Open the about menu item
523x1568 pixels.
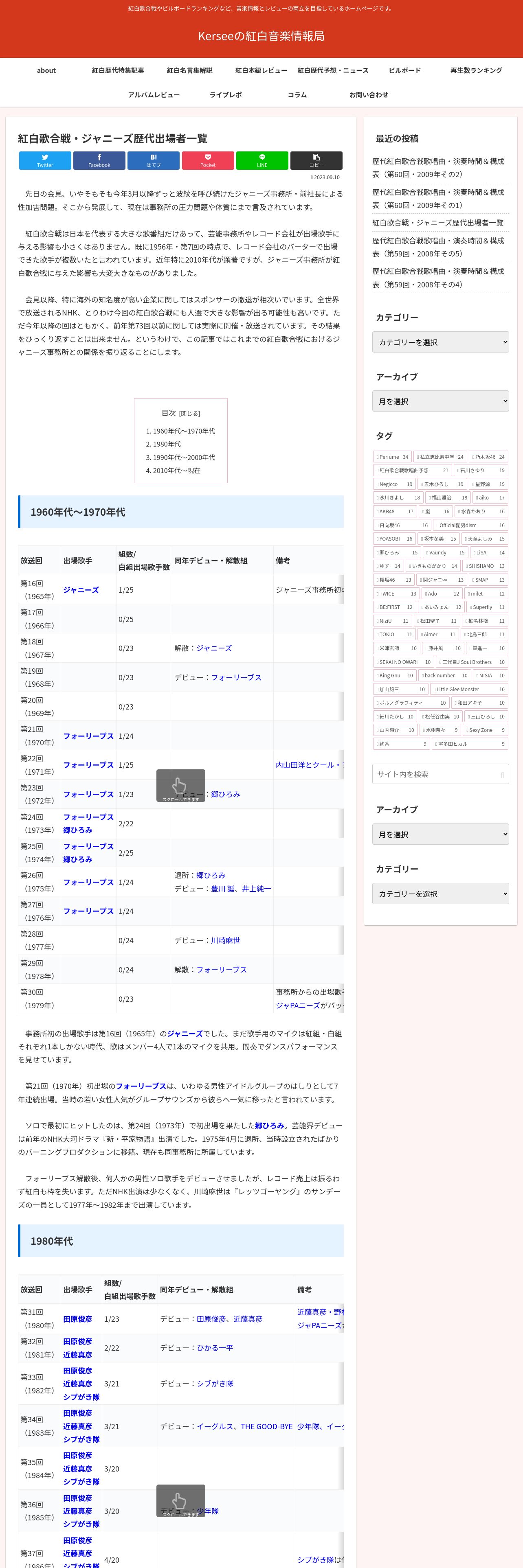(x=46, y=70)
